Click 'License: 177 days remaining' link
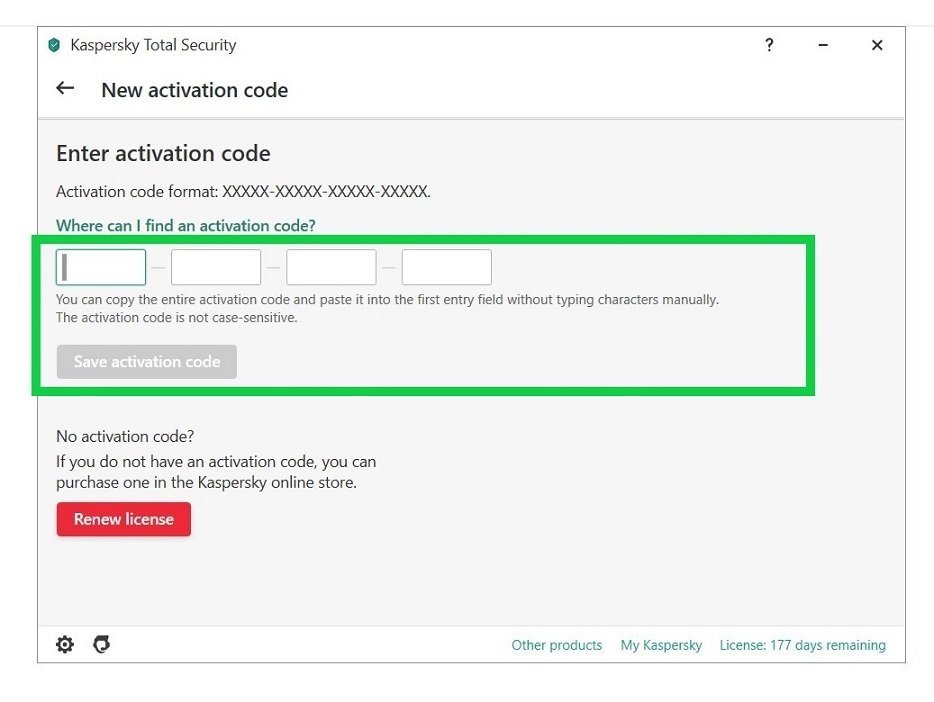 click(x=802, y=645)
